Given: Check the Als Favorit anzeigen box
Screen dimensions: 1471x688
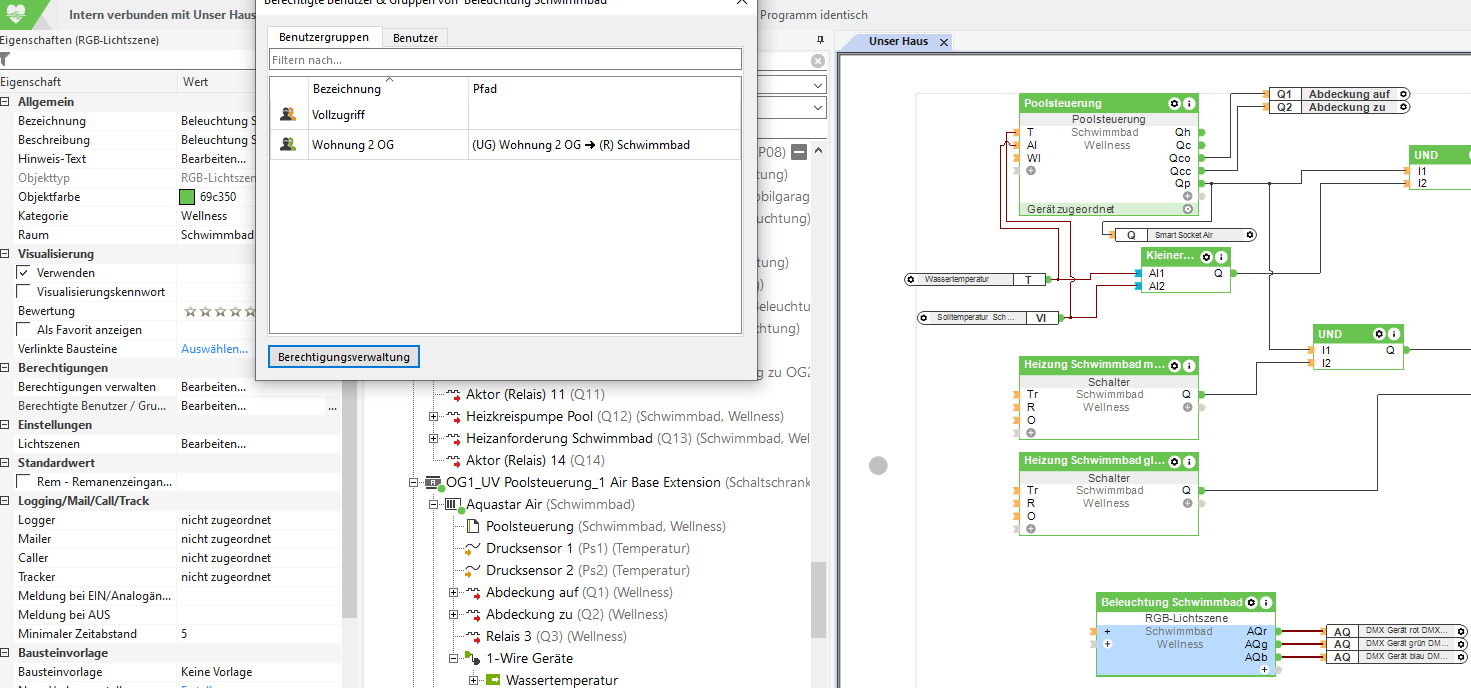Looking at the screenshot, I should tap(24, 330).
